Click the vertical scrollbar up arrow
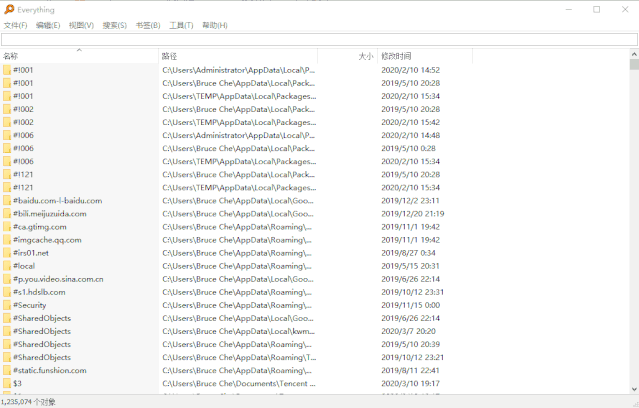This screenshot has width=639, height=408. pyautogui.click(x=634, y=54)
